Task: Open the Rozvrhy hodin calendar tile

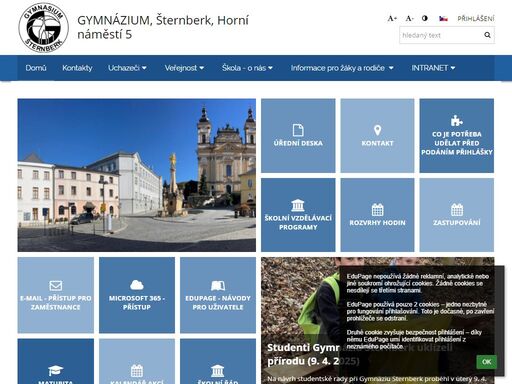Action: [377, 215]
